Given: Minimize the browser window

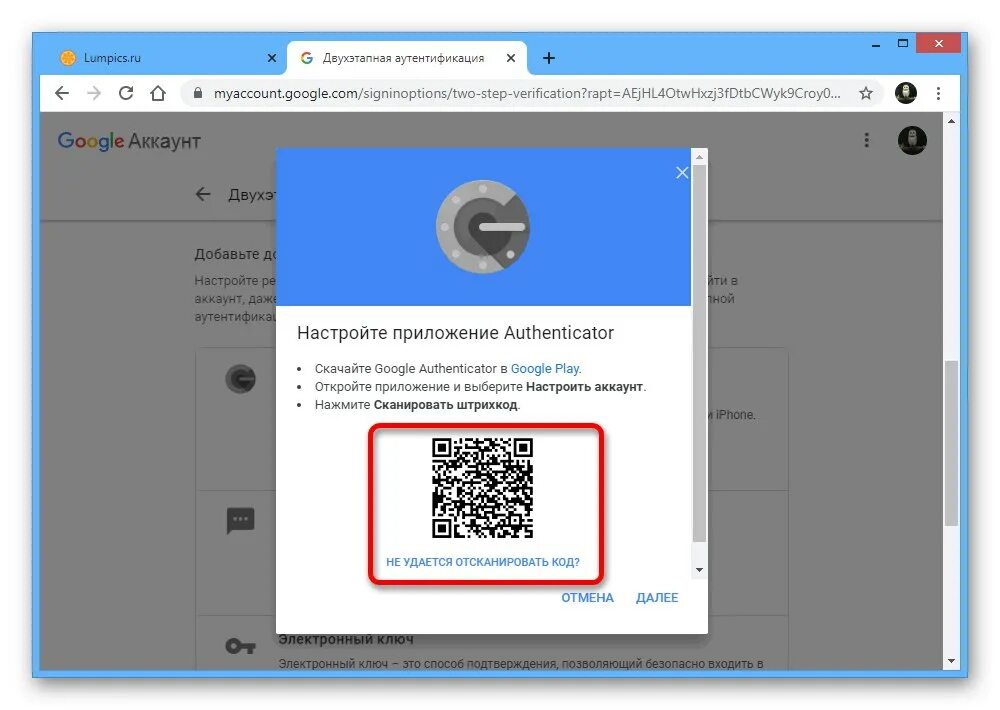Looking at the screenshot, I should [876, 44].
